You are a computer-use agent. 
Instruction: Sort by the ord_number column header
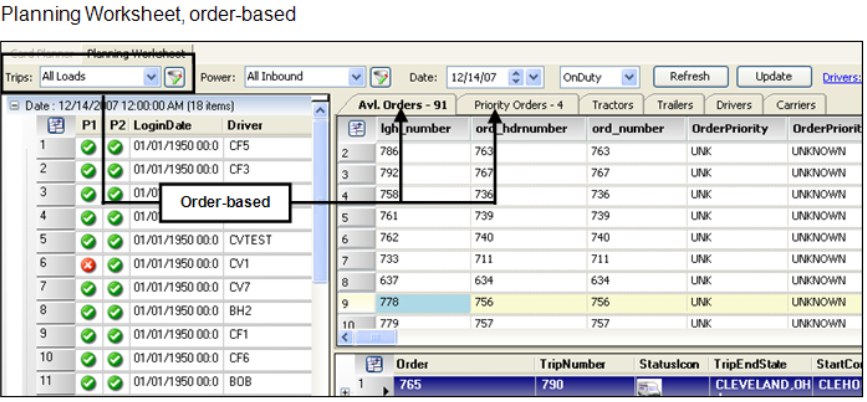tap(637, 129)
